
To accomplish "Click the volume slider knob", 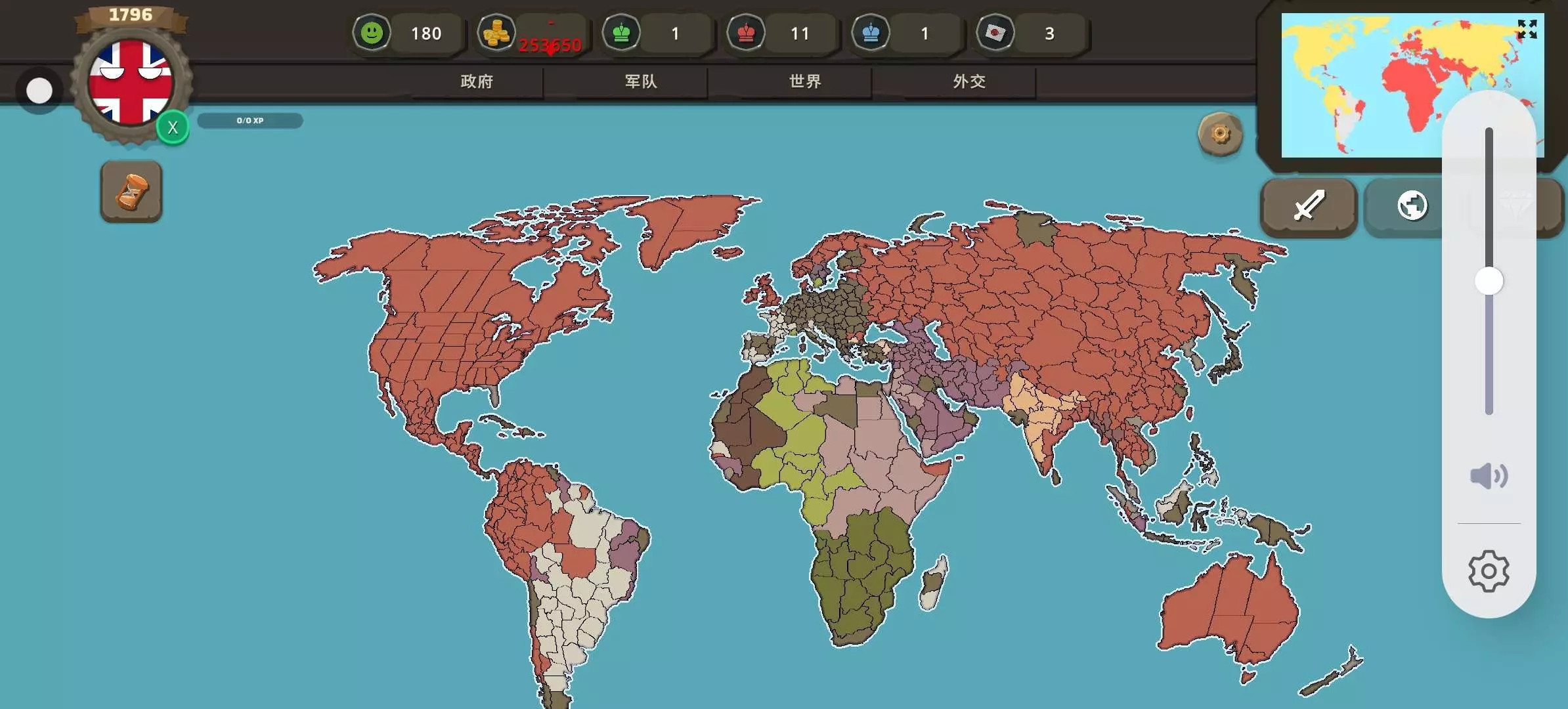I will (1489, 282).
